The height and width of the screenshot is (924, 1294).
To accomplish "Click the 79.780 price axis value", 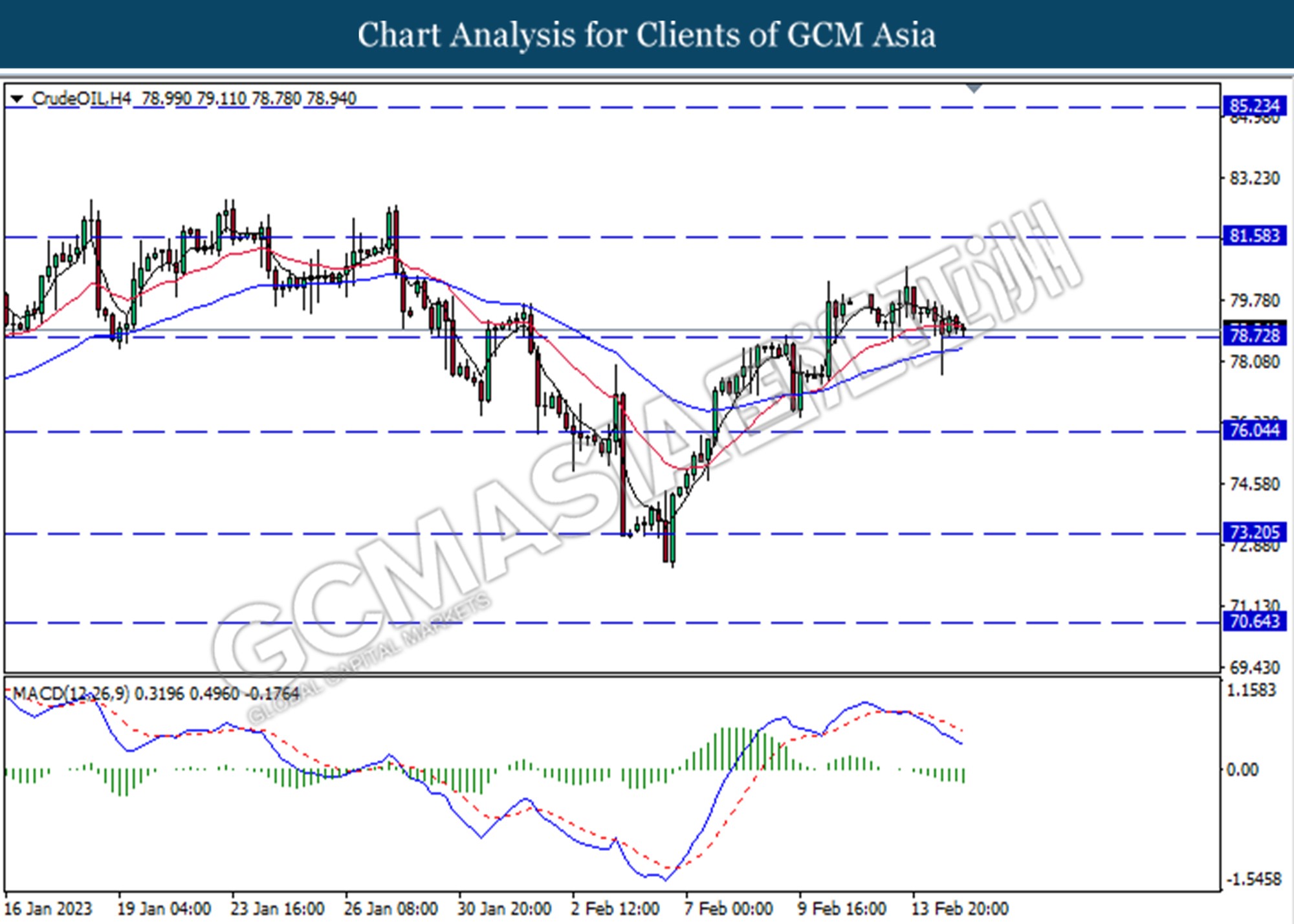I will click(1254, 301).
